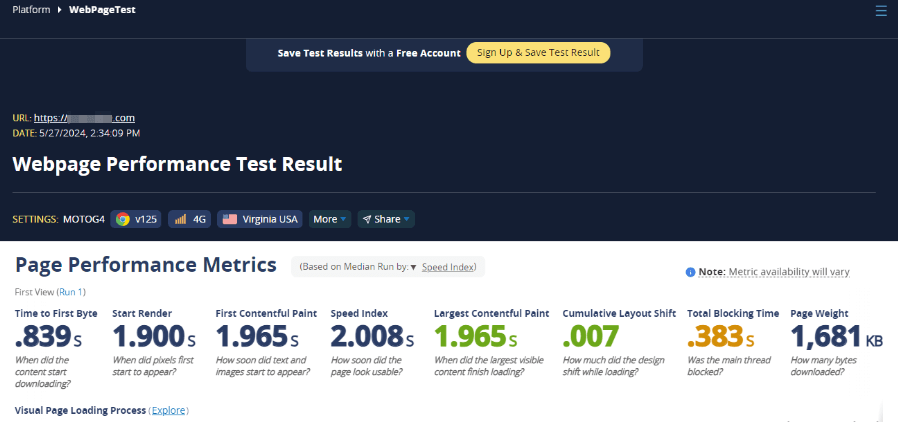
Task: Click the WebPageTest breadcrumb
Action: coord(103,10)
